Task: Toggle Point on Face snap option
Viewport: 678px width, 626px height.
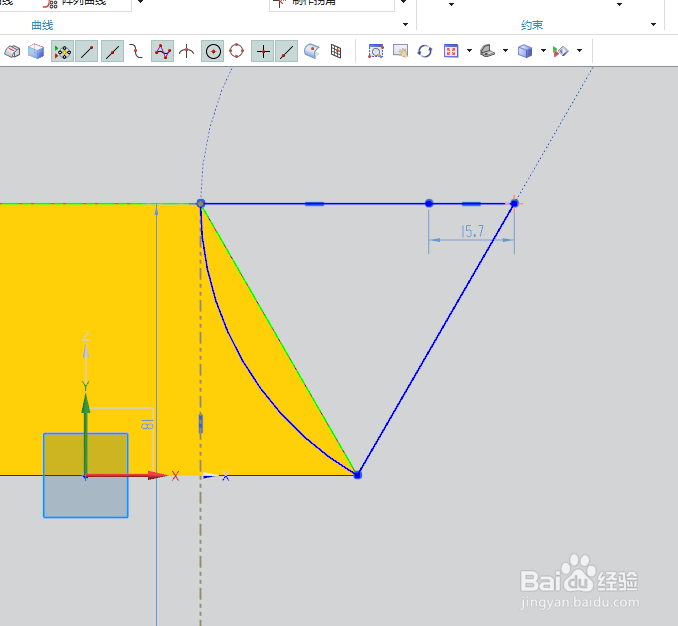Action: point(312,51)
